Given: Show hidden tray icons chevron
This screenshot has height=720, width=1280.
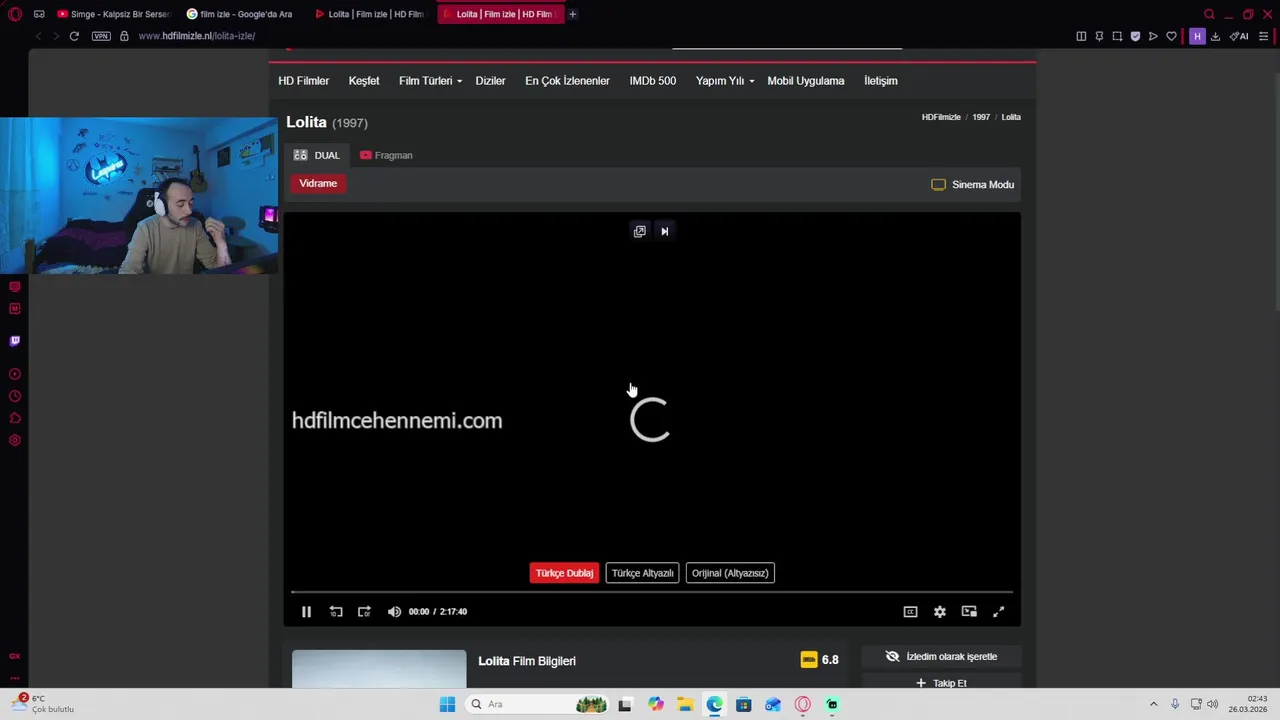Looking at the screenshot, I should [x=1153, y=704].
